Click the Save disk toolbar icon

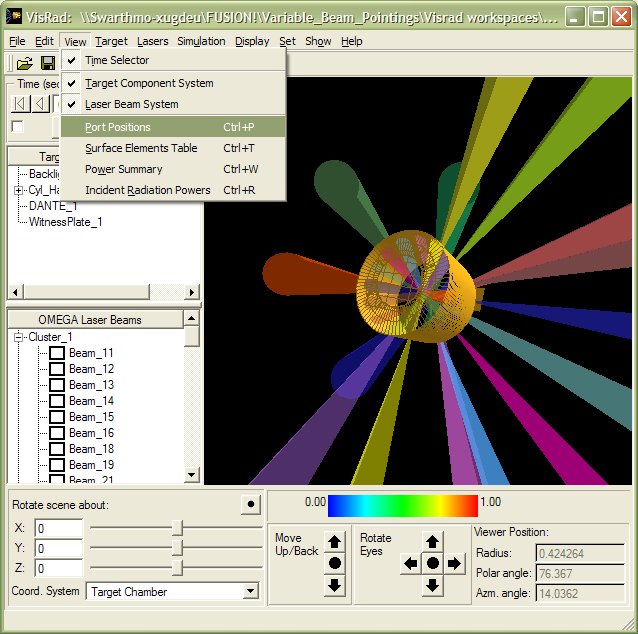pyautogui.click(x=47, y=63)
